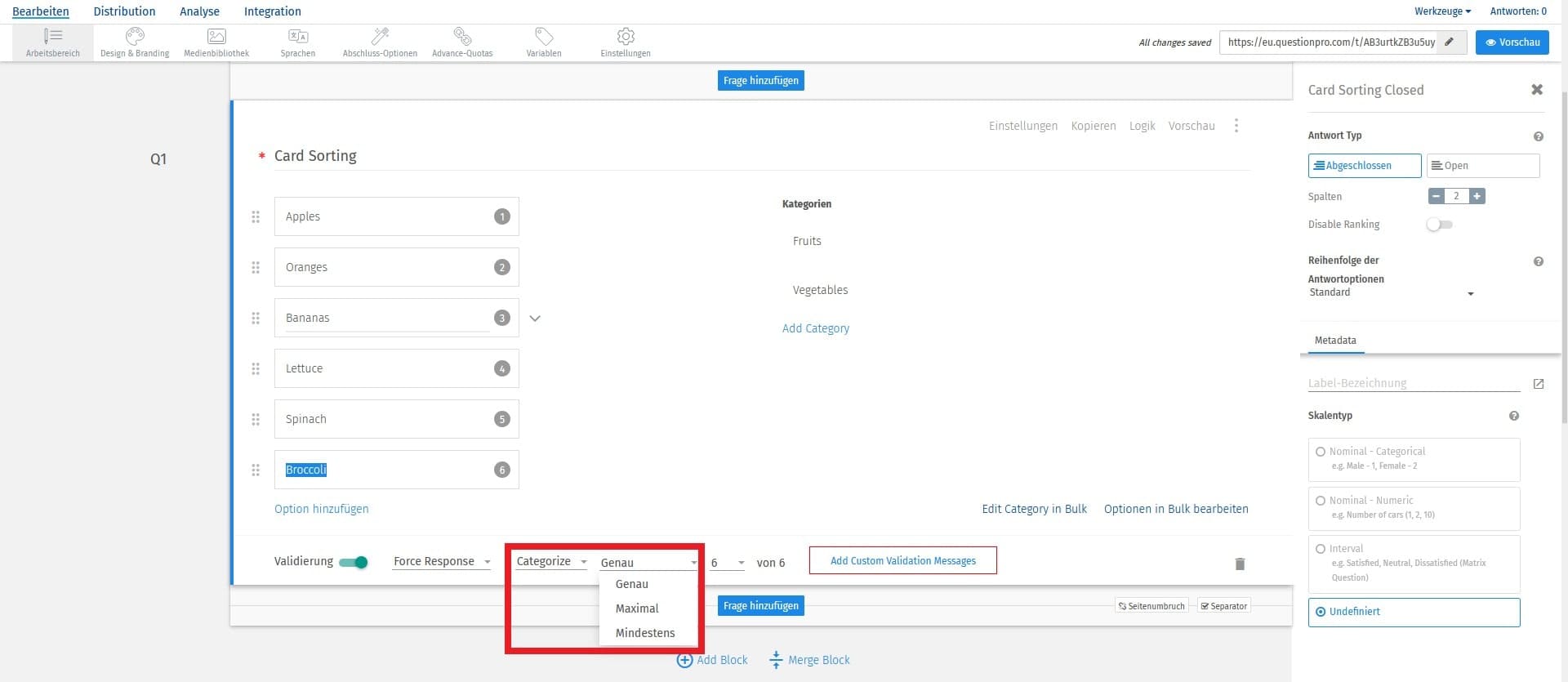
Task: Toggle the Validierung switch
Action: pos(354,562)
